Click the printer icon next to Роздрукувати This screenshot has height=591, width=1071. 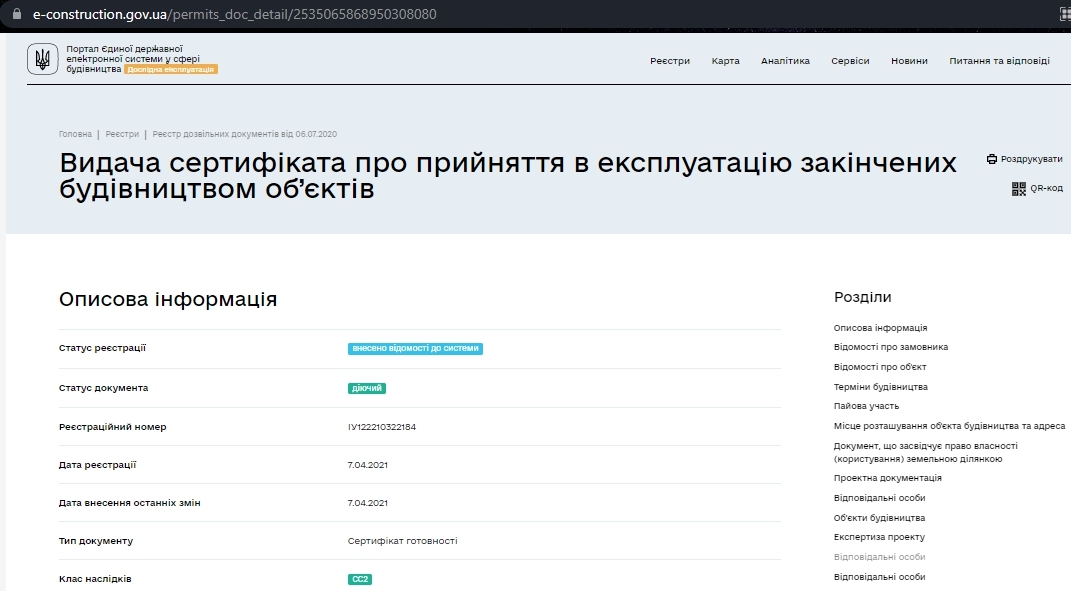992,159
